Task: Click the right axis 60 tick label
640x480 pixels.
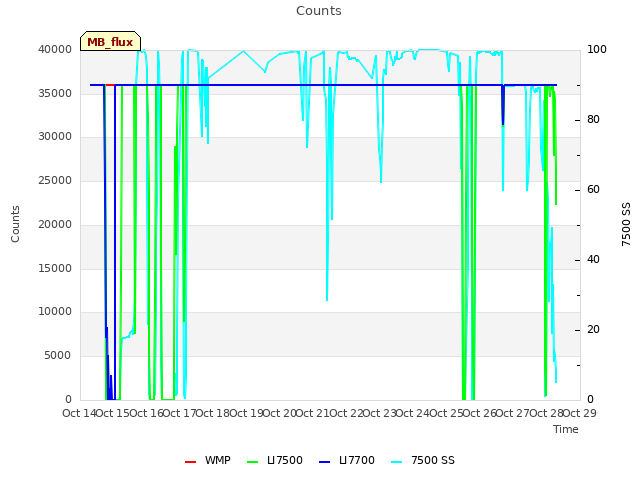Action: [593, 190]
